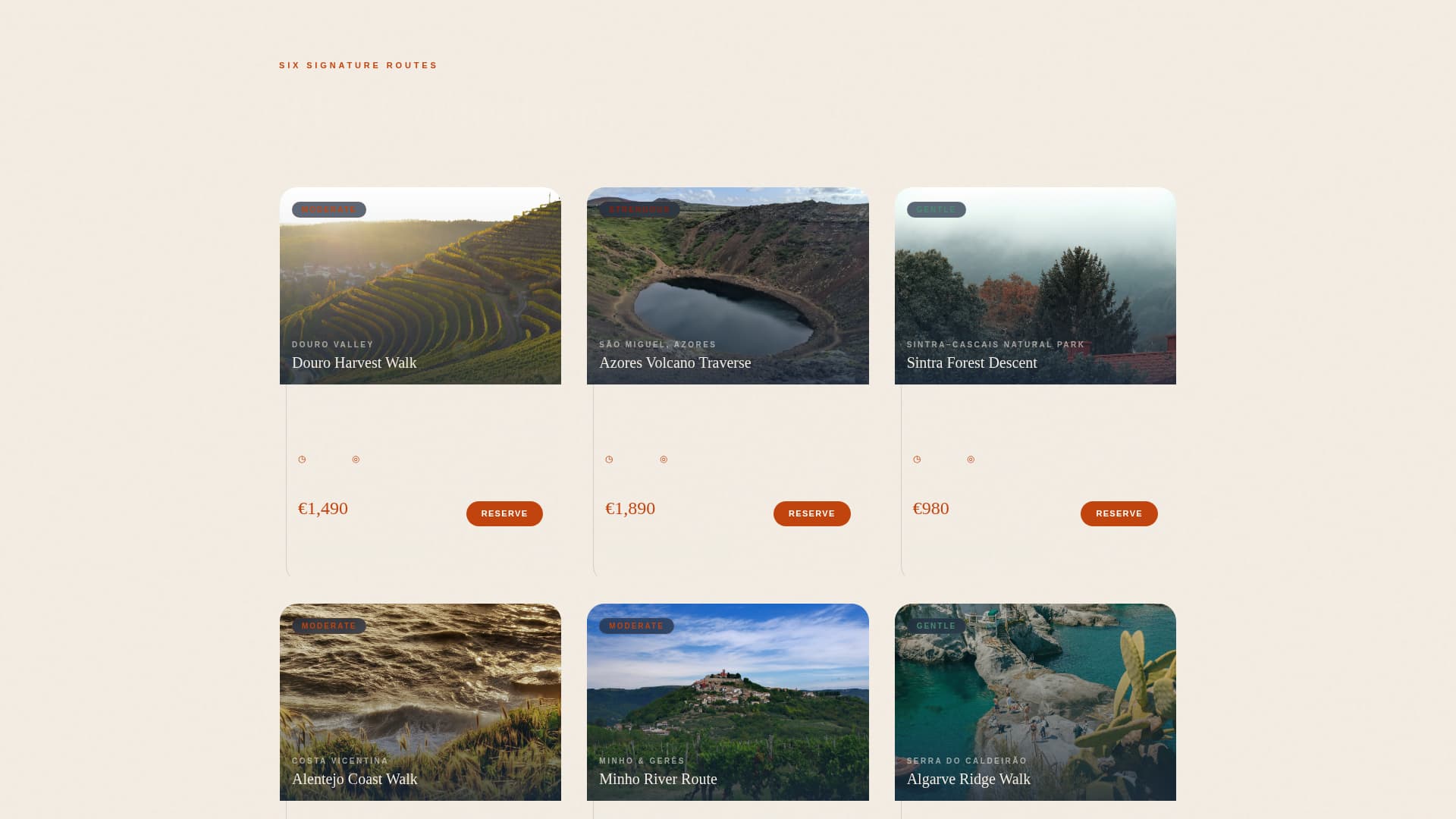Toggle the GENTLE badge on Sintra Forest Descent

coord(936,209)
